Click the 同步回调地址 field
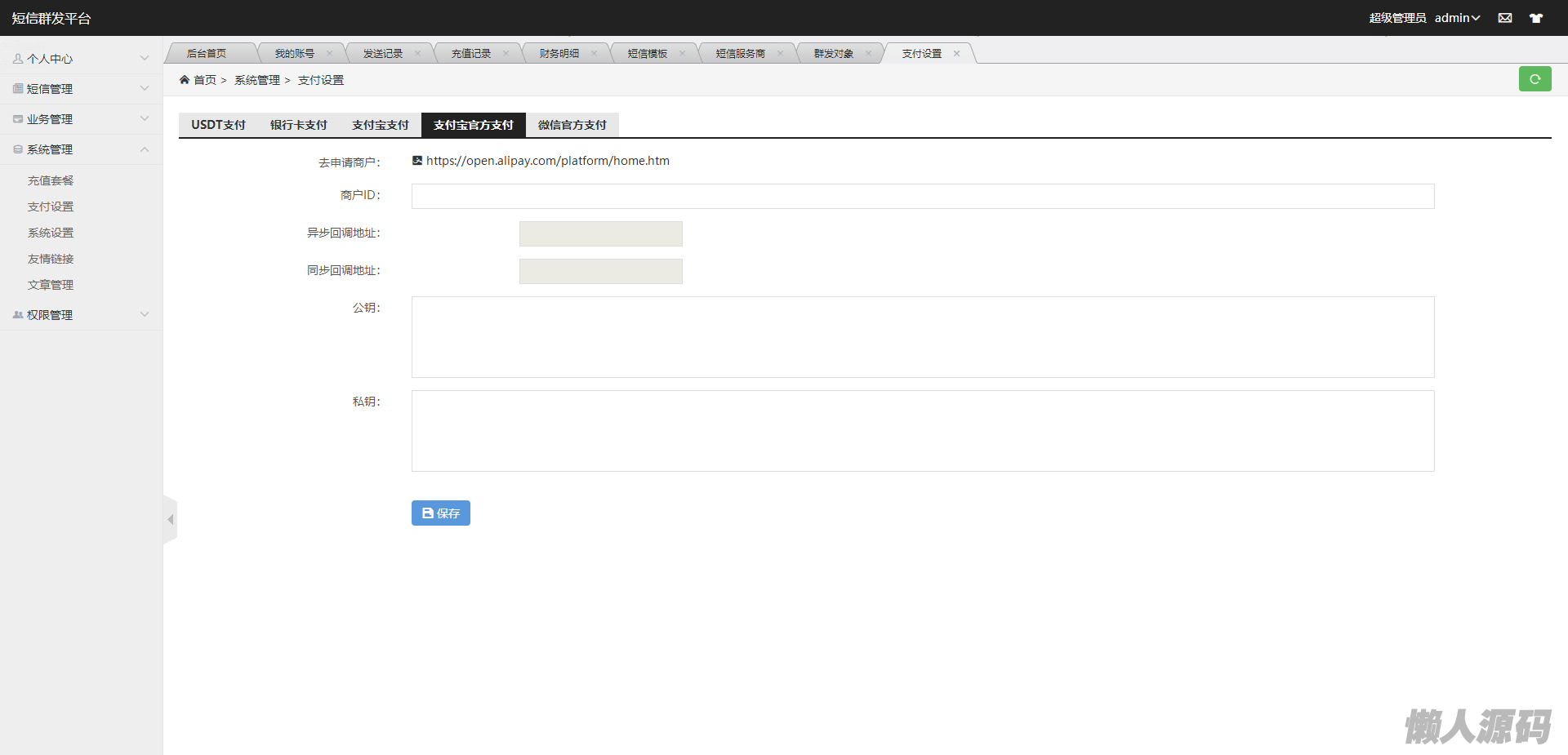1568x755 pixels. pyautogui.click(x=601, y=271)
